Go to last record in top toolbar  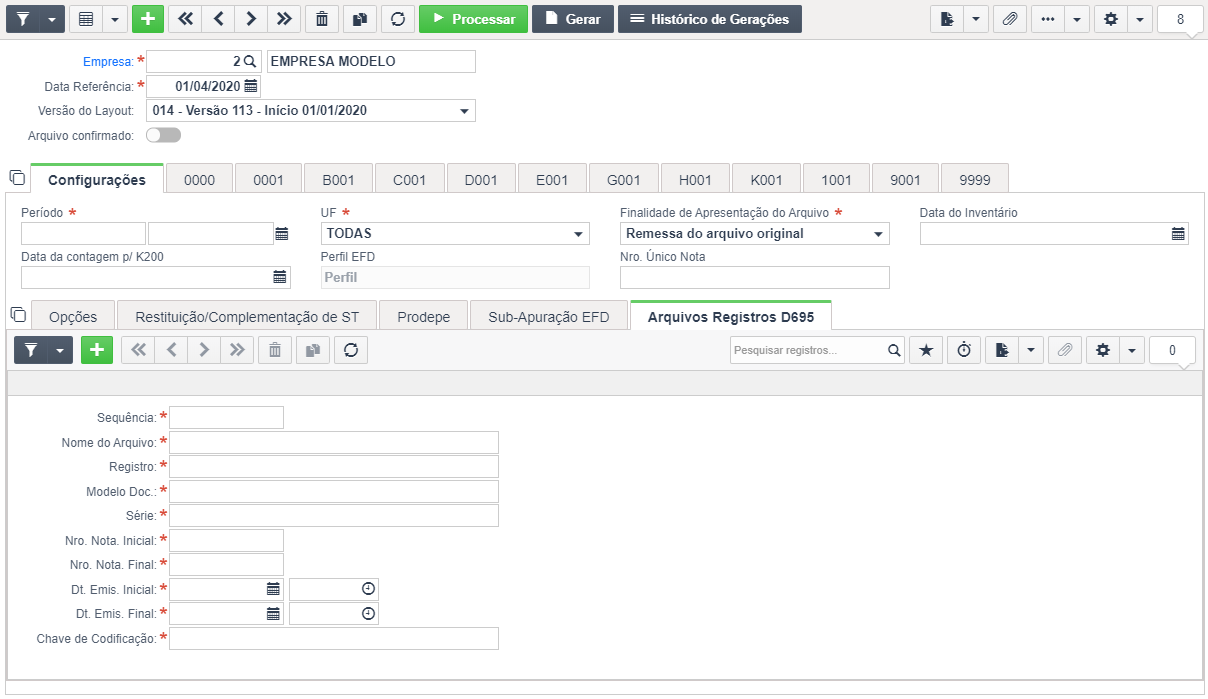pyautogui.click(x=284, y=19)
